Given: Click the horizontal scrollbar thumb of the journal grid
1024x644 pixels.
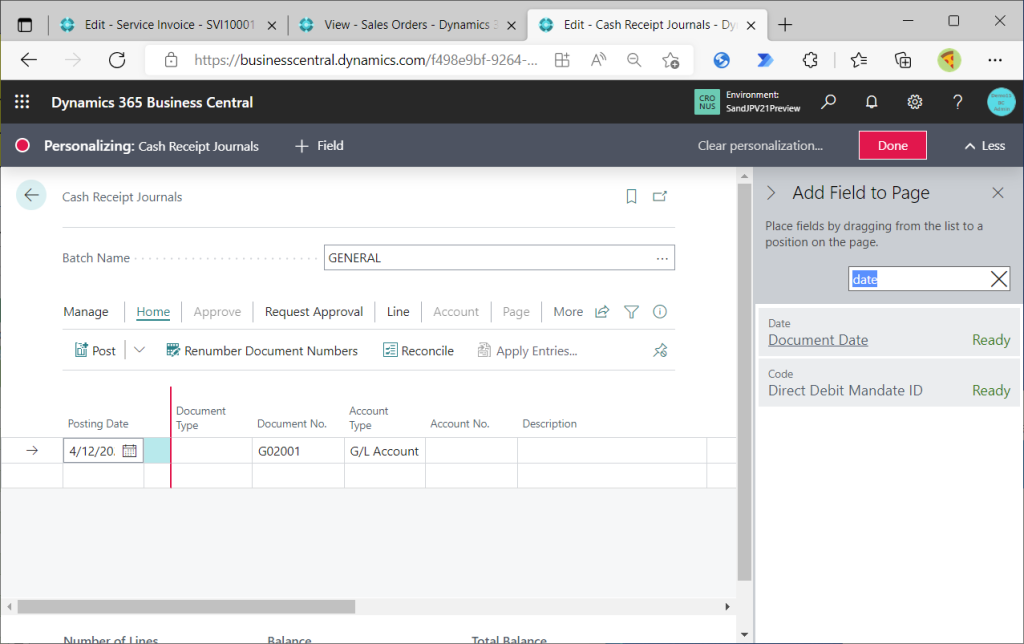Looking at the screenshot, I should tap(186, 607).
